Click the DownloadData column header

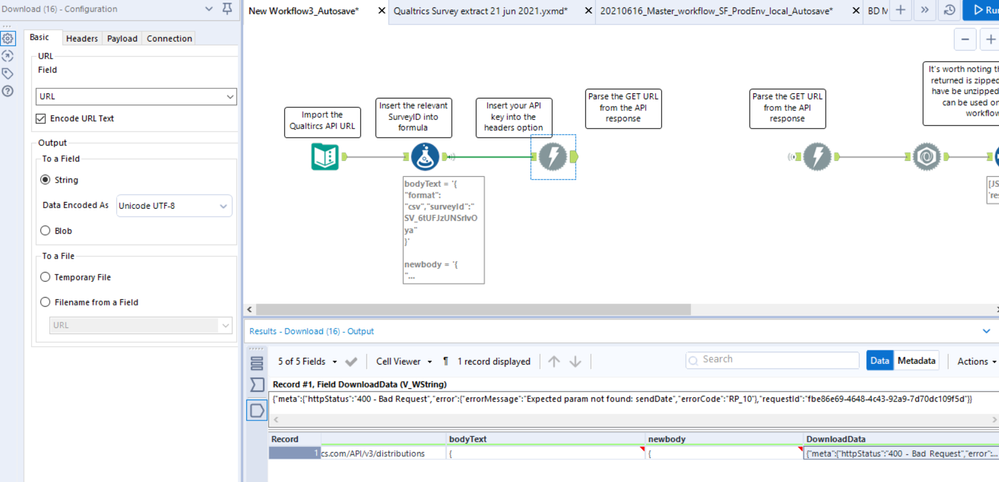tap(901, 439)
